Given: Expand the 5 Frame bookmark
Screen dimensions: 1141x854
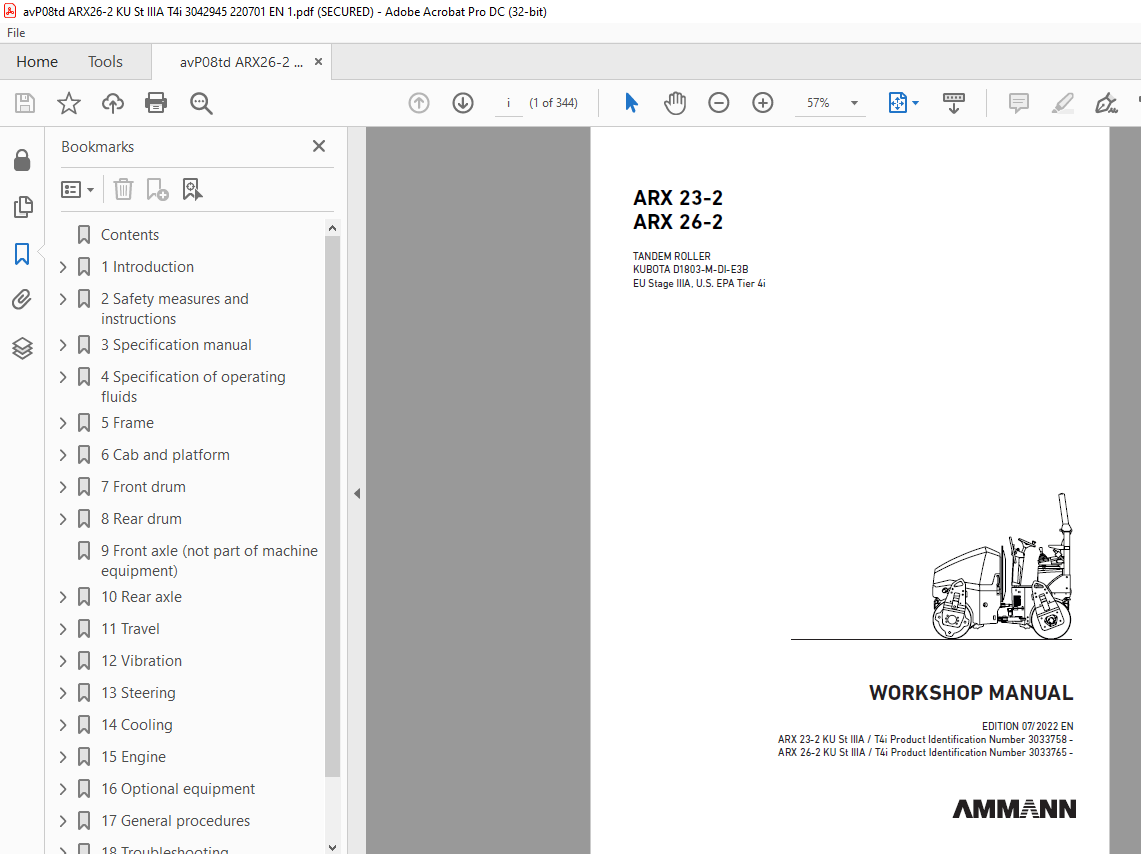Looking at the screenshot, I should pyautogui.click(x=63, y=423).
